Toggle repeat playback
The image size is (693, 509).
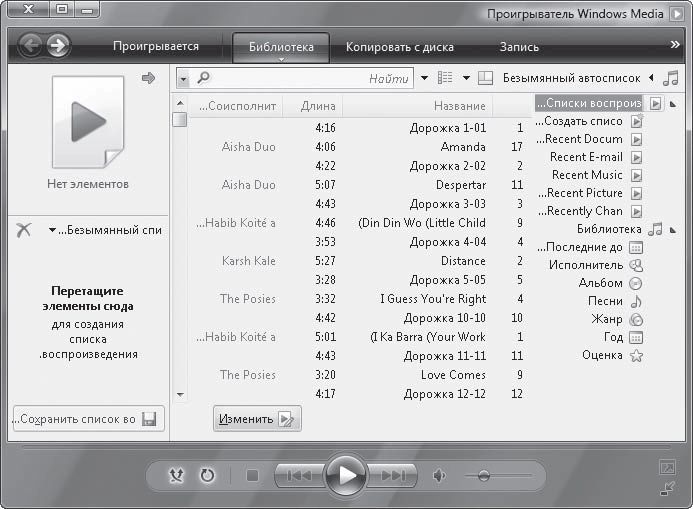tap(207, 475)
